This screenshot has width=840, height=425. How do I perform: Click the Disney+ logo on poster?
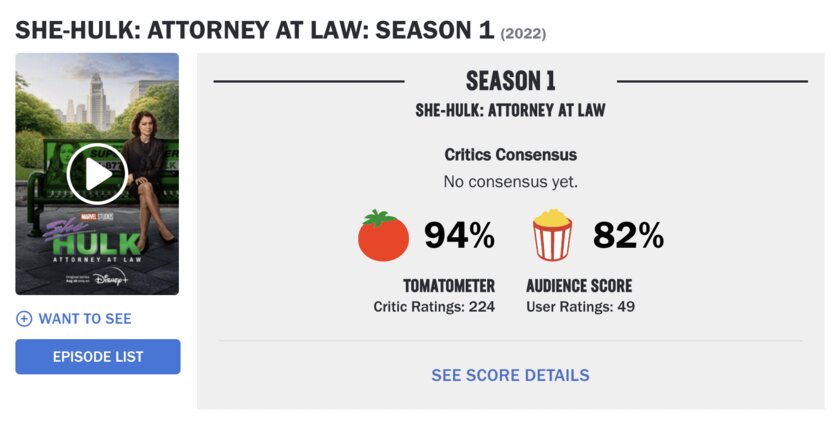110,277
